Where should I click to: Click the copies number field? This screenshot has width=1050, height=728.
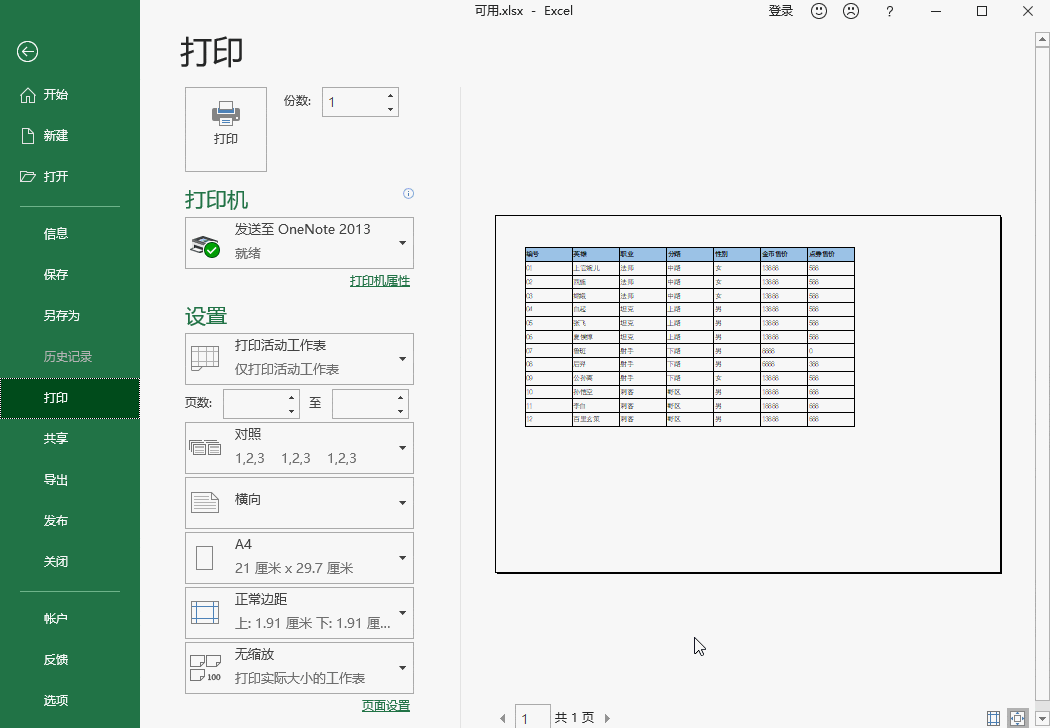coord(353,102)
